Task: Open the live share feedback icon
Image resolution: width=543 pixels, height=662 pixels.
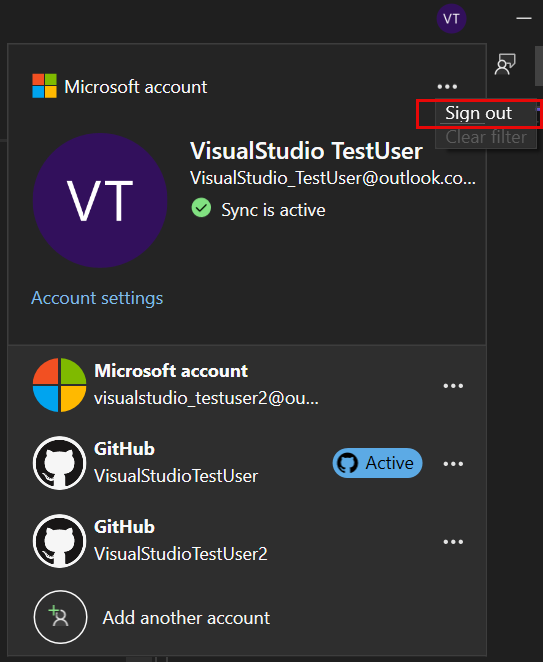Action: pos(505,64)
